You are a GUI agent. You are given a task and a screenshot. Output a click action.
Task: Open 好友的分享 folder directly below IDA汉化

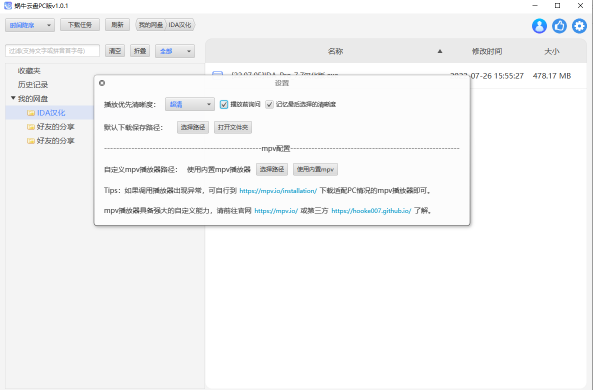[x=55, y=127]
